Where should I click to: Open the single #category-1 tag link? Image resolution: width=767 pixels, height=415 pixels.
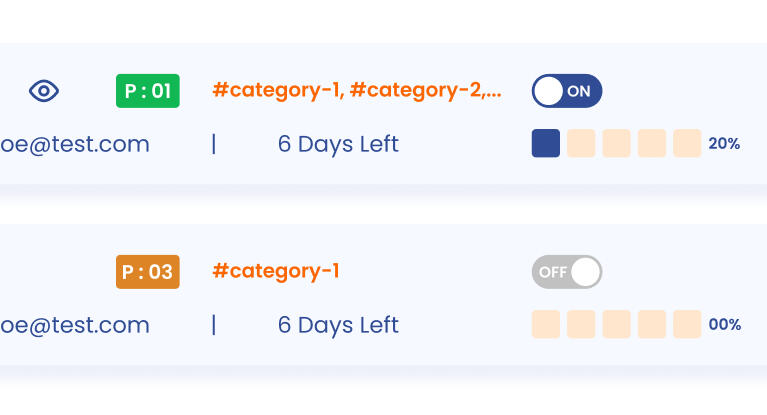[276, 271]
